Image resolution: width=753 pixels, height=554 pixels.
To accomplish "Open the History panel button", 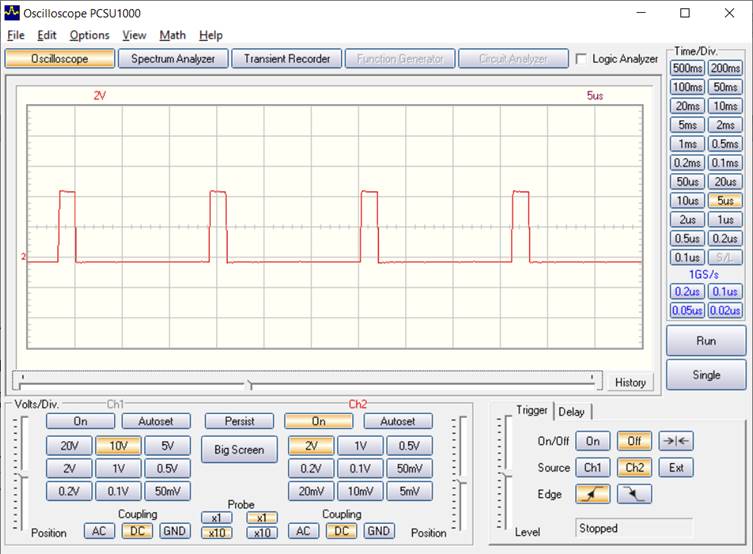I will tap(629, 382).
